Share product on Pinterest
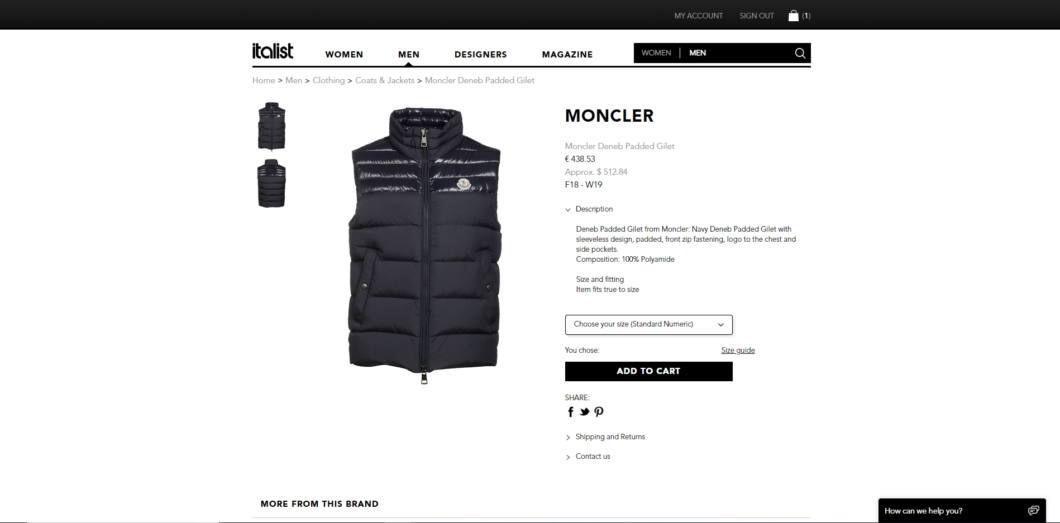 tap(599, 412)
